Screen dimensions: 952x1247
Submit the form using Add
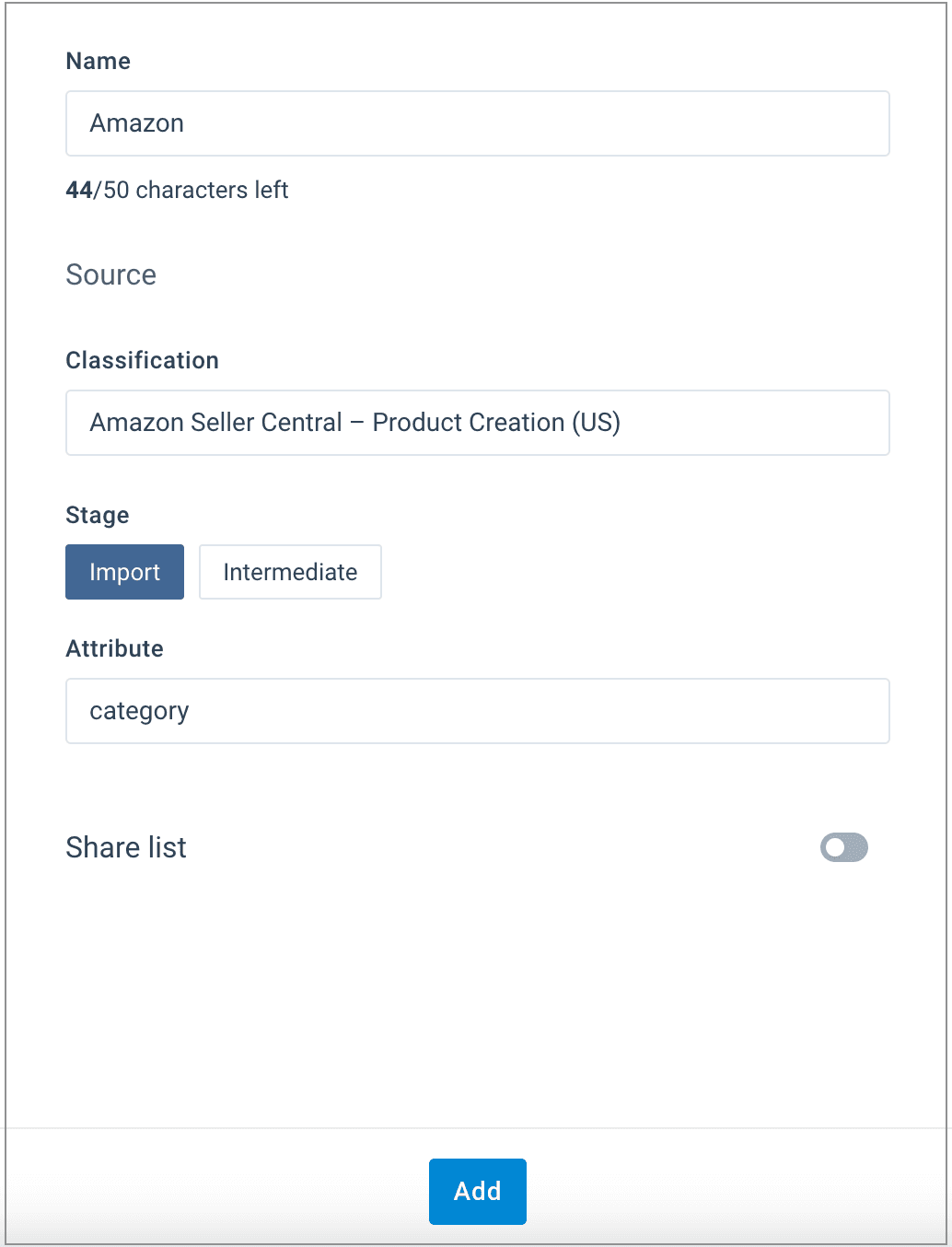[x=477, y=1191]
